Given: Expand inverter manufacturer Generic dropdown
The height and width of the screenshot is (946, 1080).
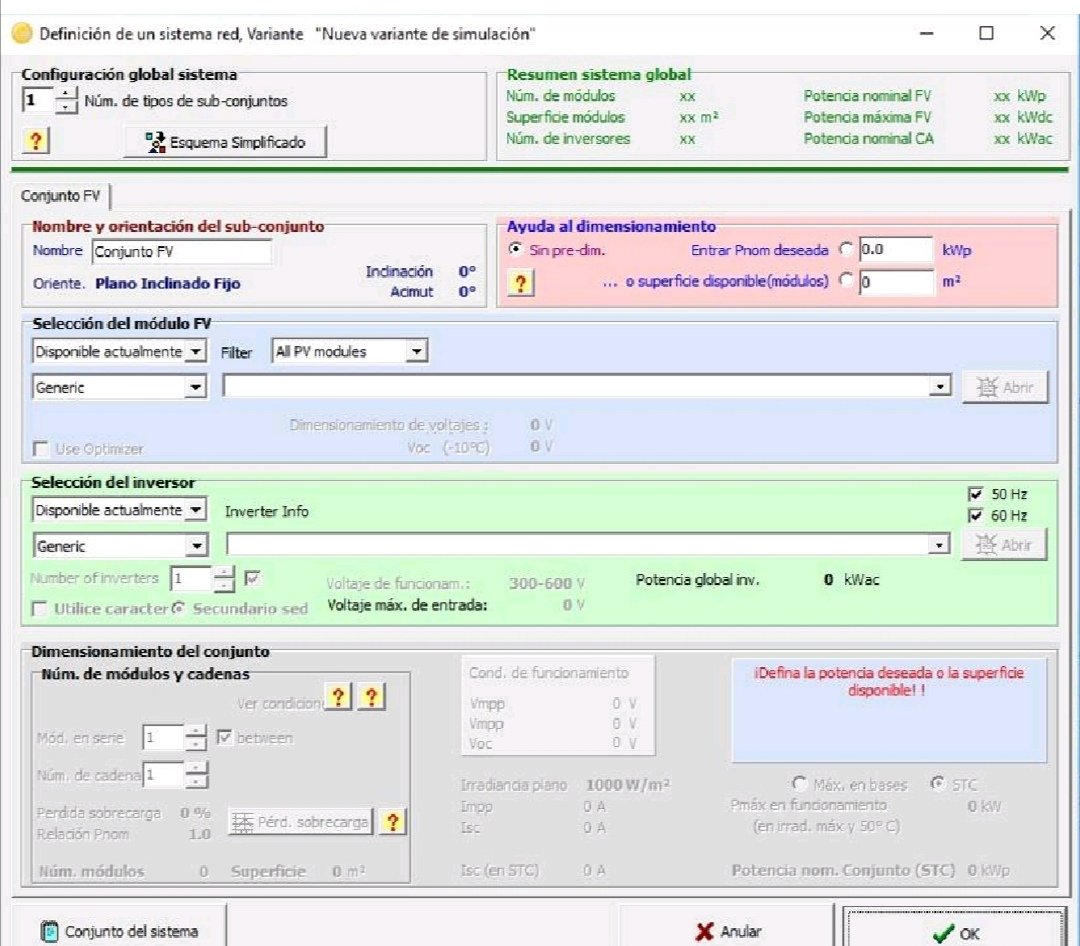Looking at the screenshot, I should point(196,546).
